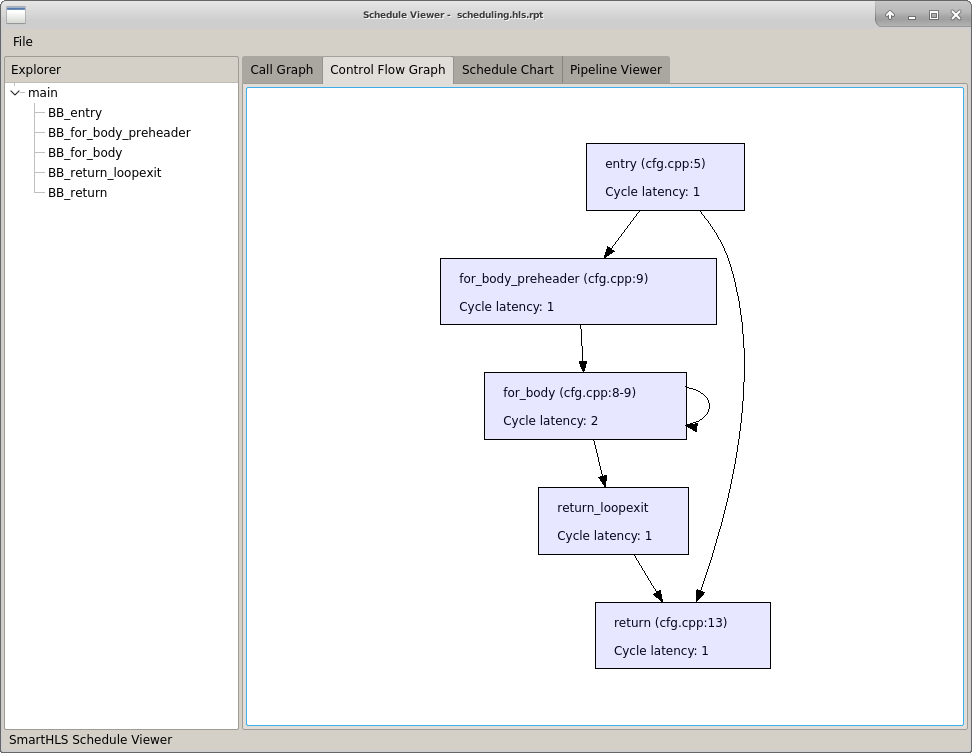
Task: Click the return_loopexit block node
Action: pyautogui.click(x=613, y=520)
